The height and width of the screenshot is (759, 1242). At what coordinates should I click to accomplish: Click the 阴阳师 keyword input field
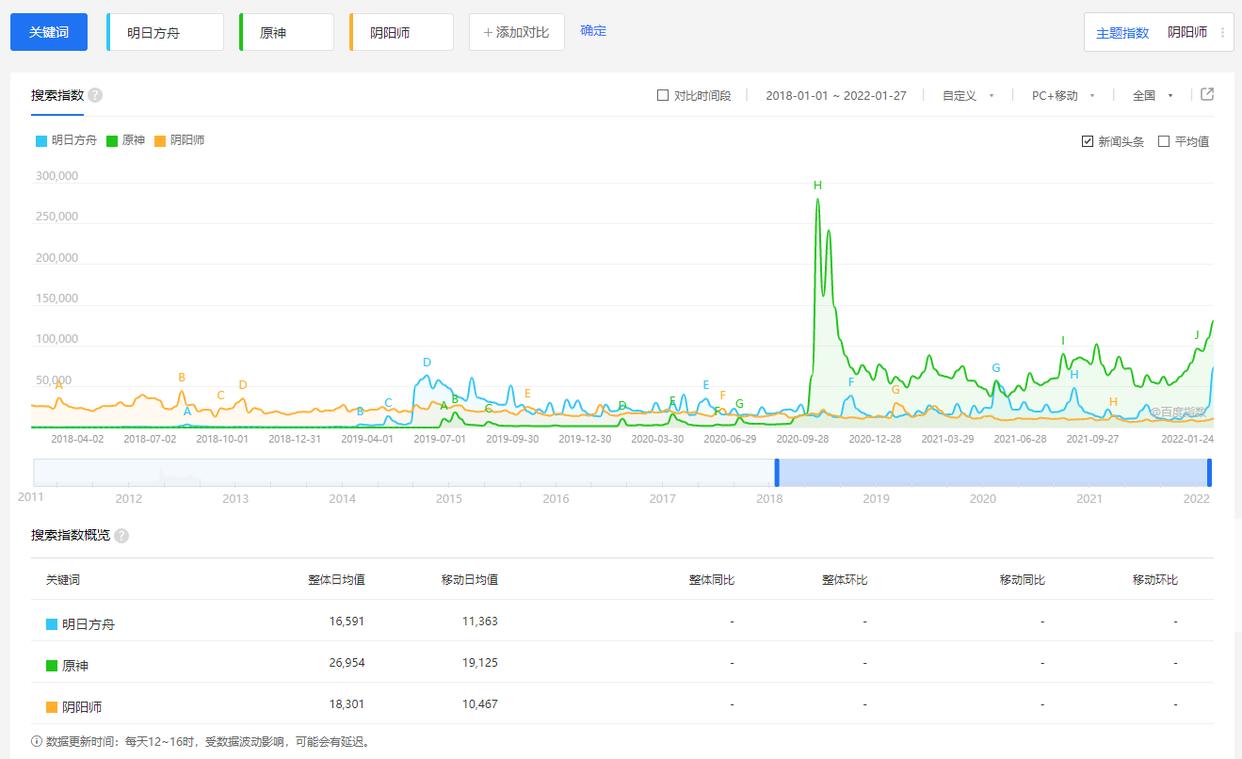coord(401,32)
